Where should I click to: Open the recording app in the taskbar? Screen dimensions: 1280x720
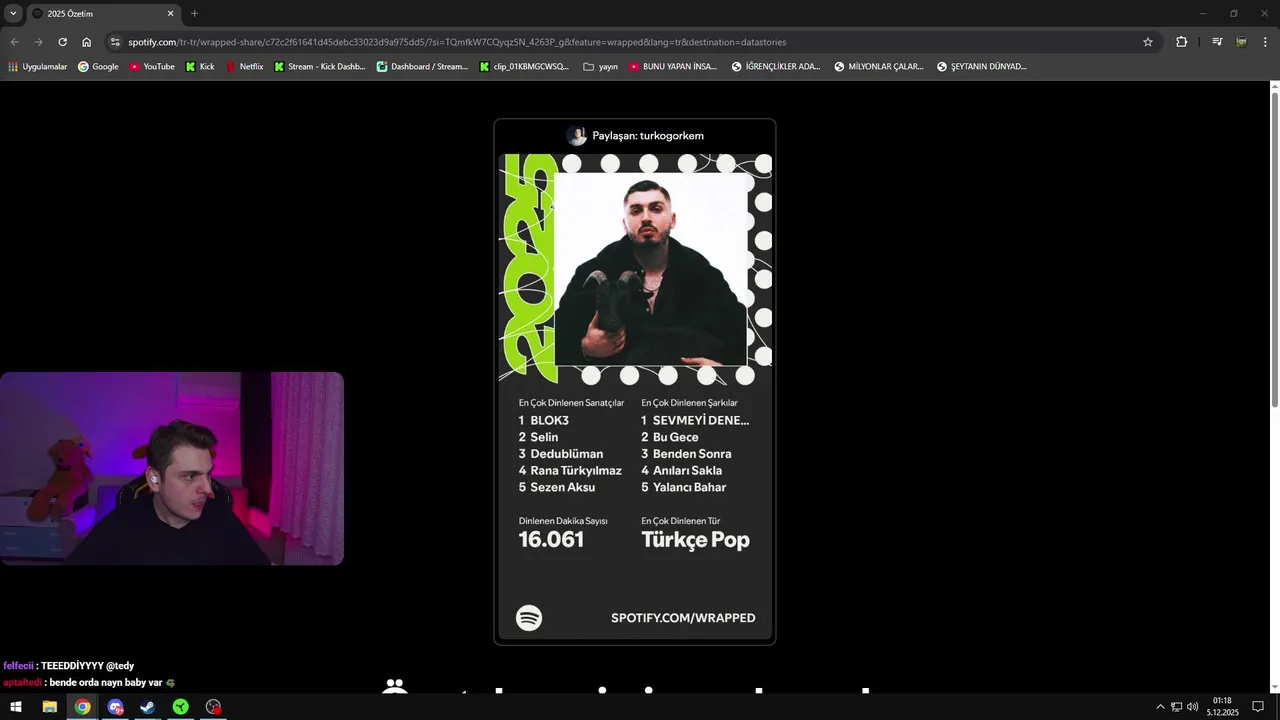click(213, 707)
